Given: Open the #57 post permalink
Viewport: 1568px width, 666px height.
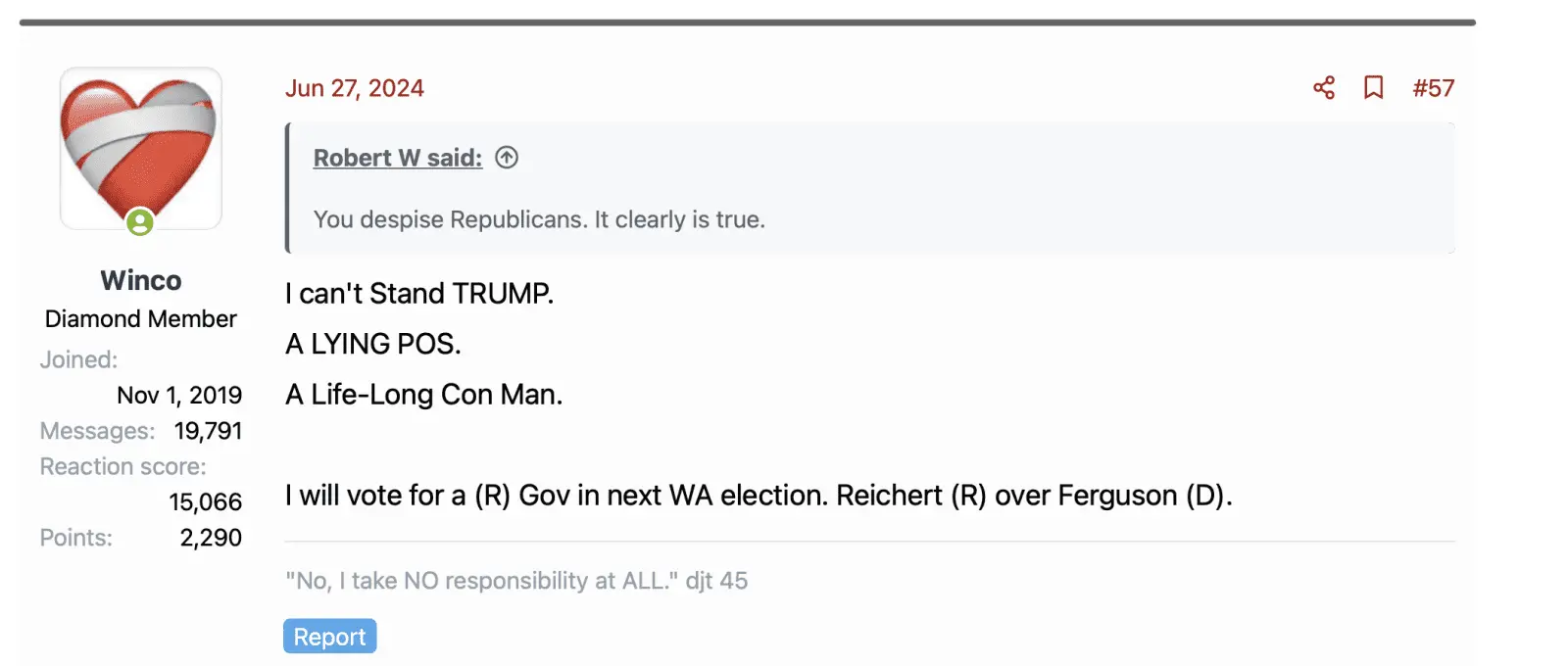Looking at the screenshot, I should tap(1434, 88).
